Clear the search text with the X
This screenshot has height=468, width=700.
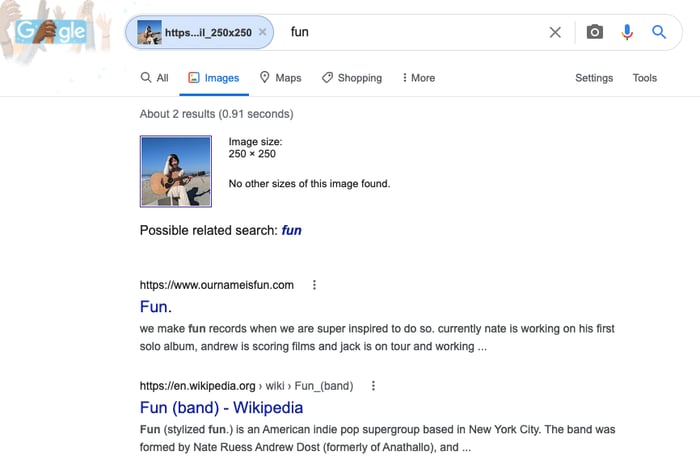(555, 32)
